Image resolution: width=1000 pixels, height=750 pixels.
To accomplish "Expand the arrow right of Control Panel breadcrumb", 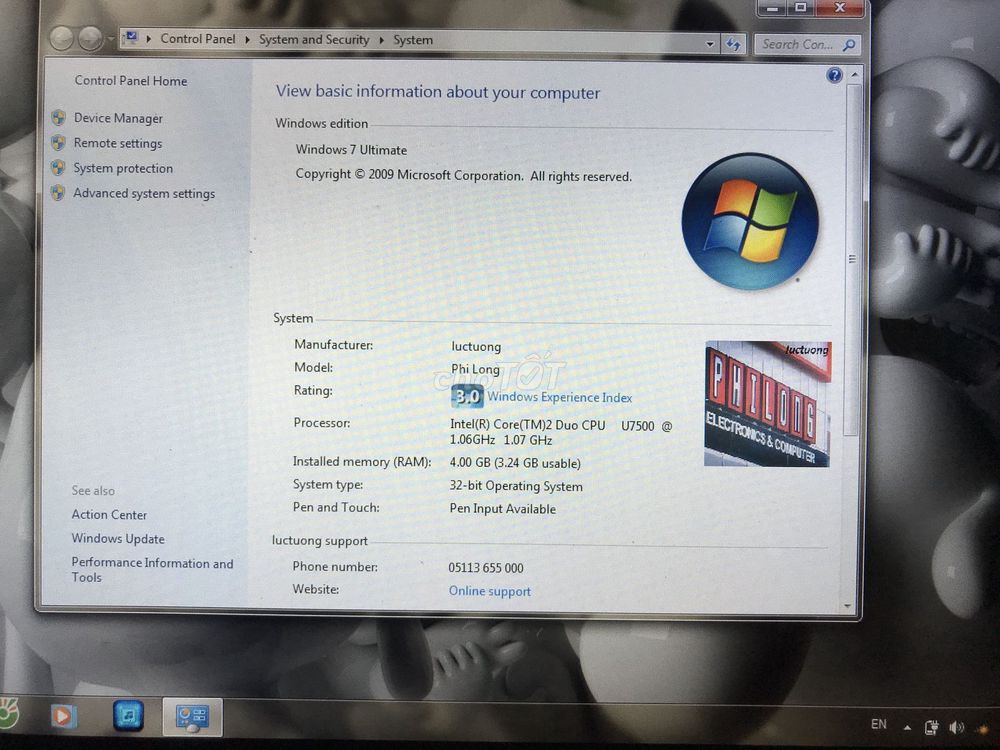I will coord(247,40).
